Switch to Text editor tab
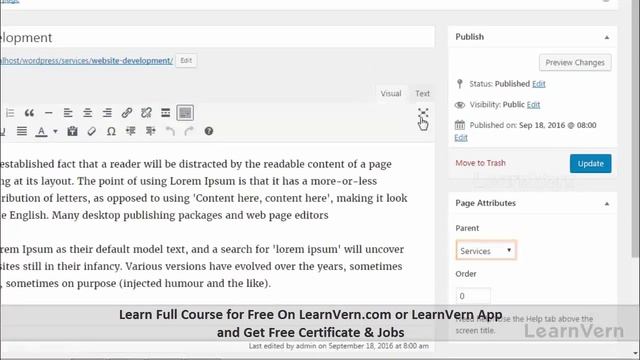Screen dimensions: 640x360 pyautogui.click(x=422, y=93)
